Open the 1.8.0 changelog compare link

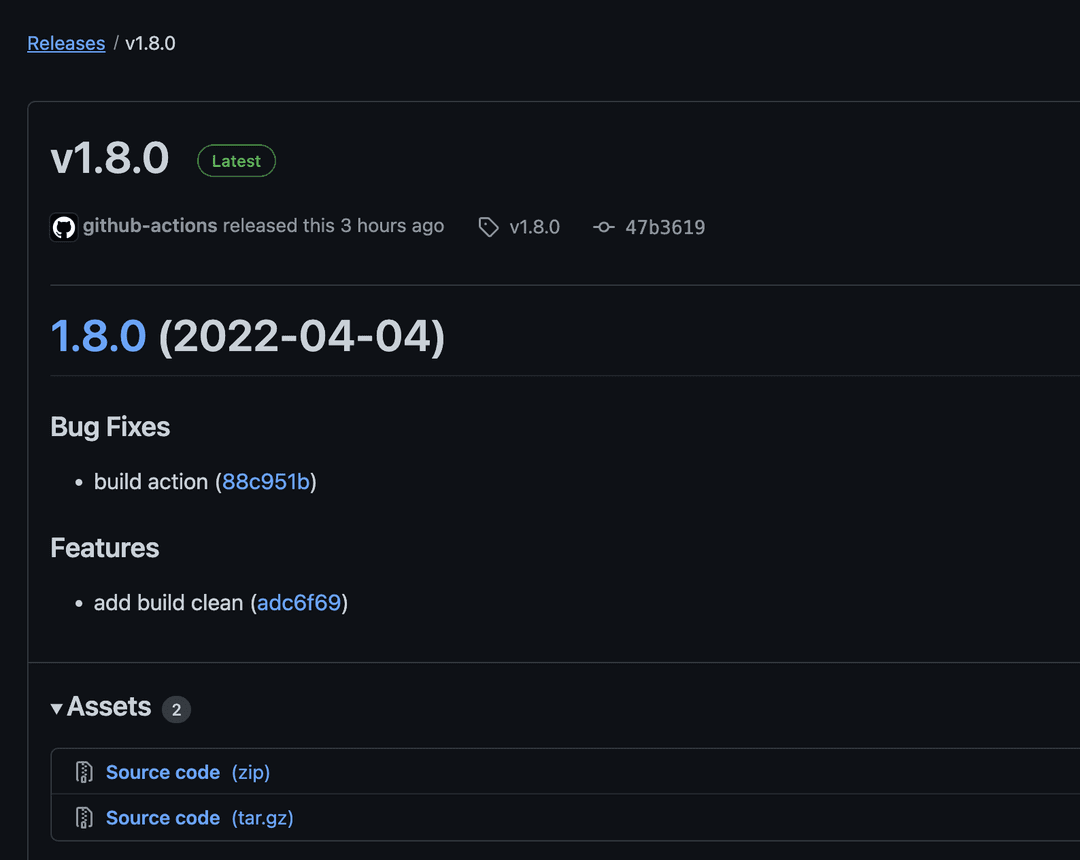tap(98, 336)
